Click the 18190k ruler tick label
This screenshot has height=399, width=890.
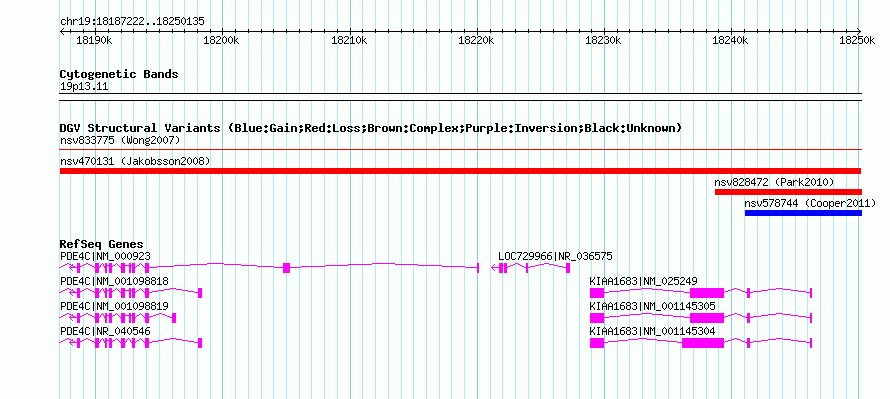(94, 40)
